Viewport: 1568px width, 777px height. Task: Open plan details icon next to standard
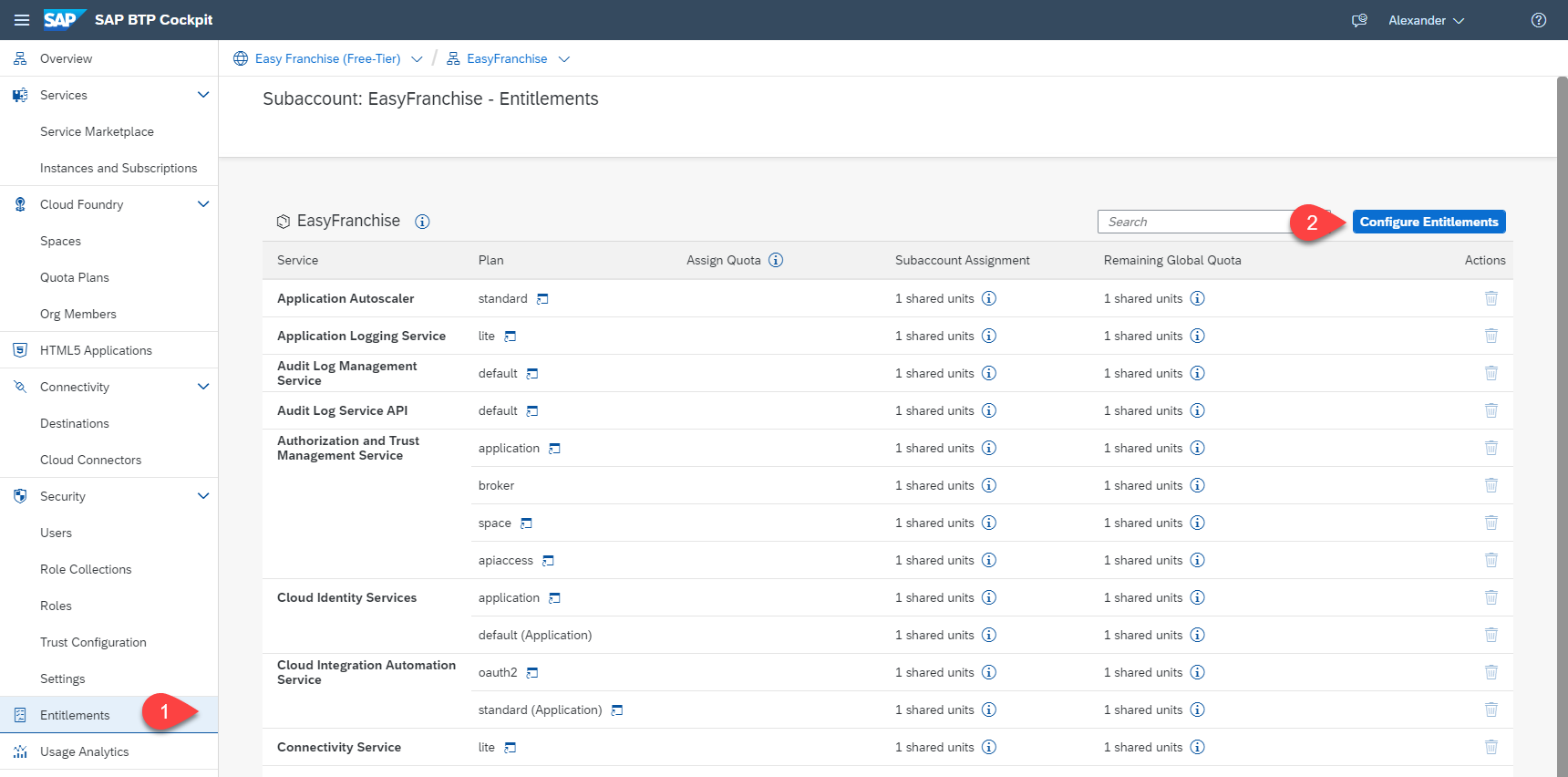pos(542,299)
